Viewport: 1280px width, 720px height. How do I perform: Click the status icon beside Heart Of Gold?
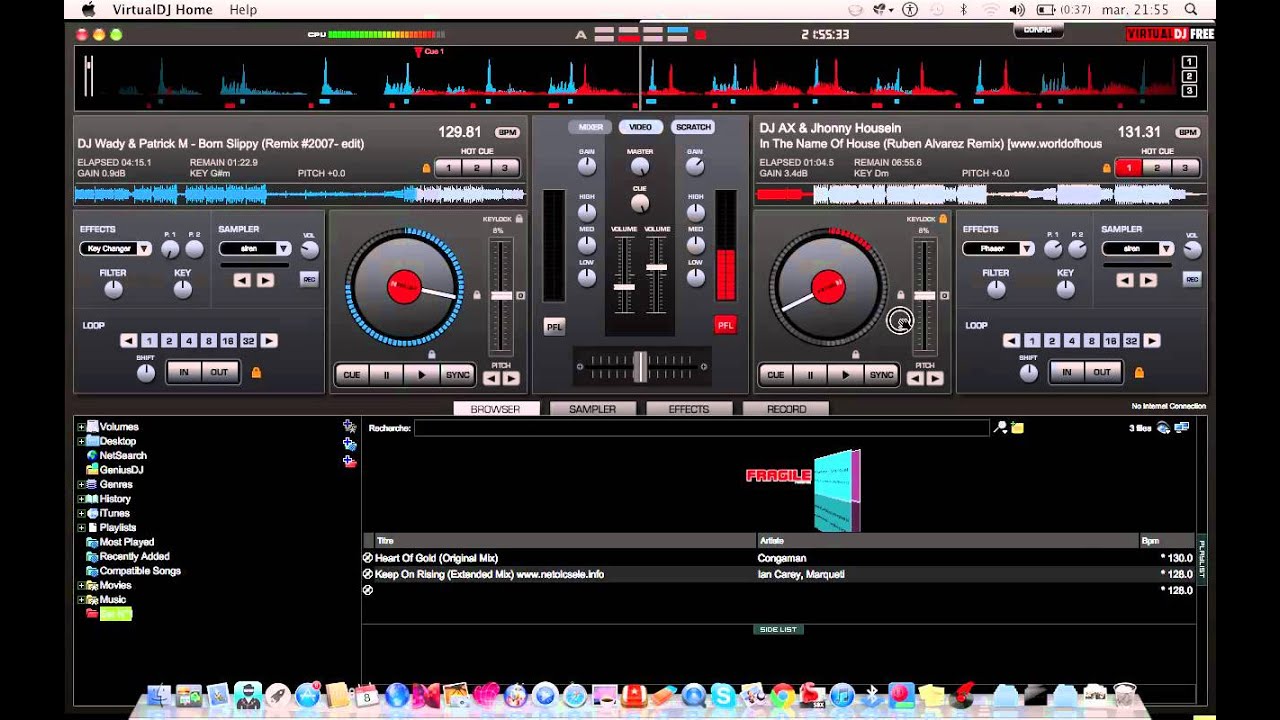[x=367, y=558]
